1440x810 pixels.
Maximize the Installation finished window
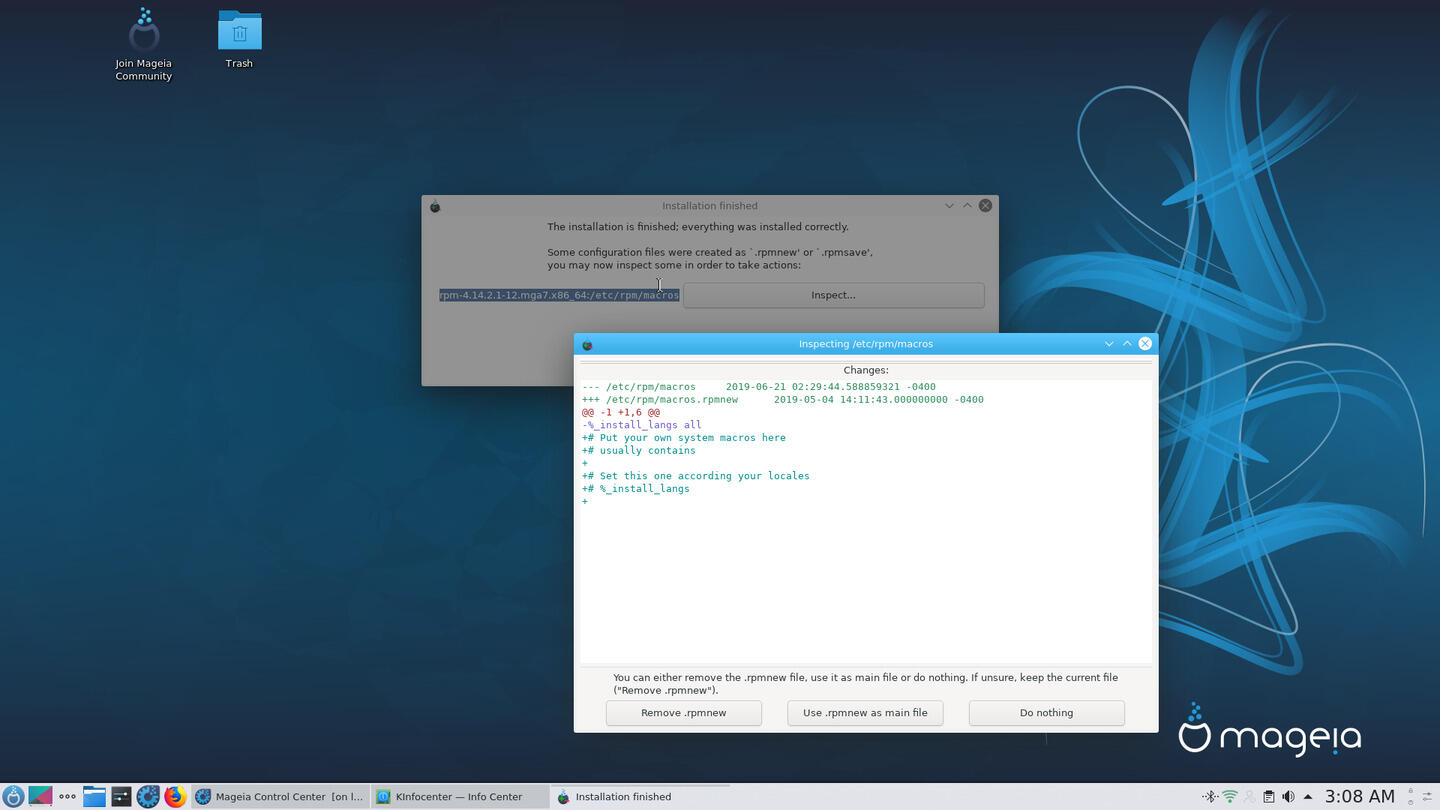click(x=967, y=206)
